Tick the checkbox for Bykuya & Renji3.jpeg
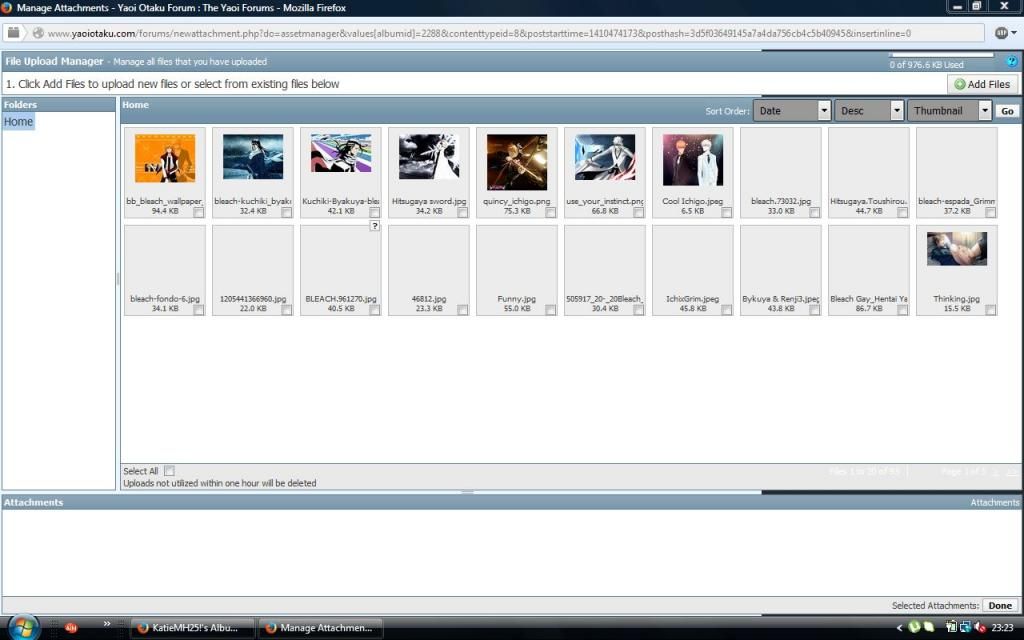 tap(814, 310)
